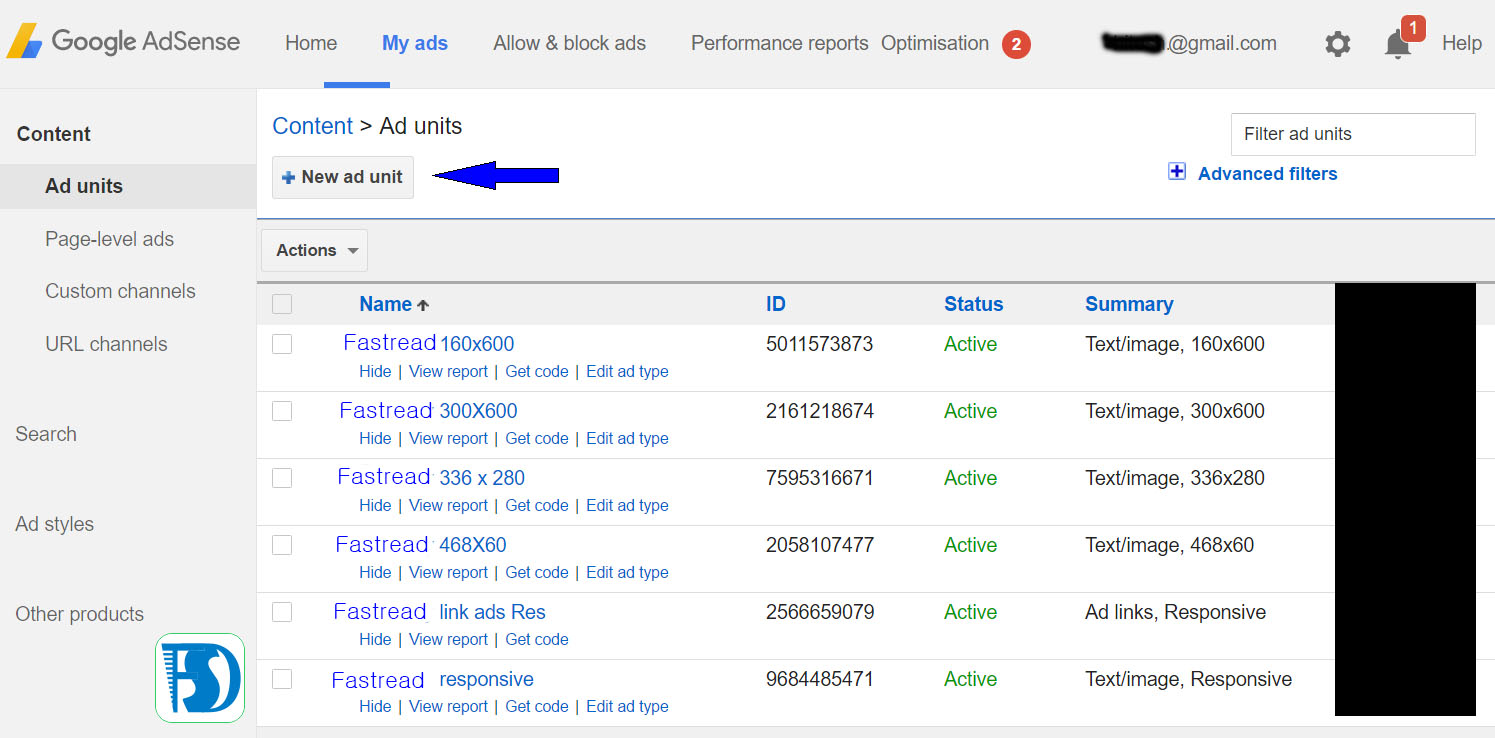Screen dimensions: 1495x738
Task: Open URL channels in sidebar
Action: coord(106,344)
